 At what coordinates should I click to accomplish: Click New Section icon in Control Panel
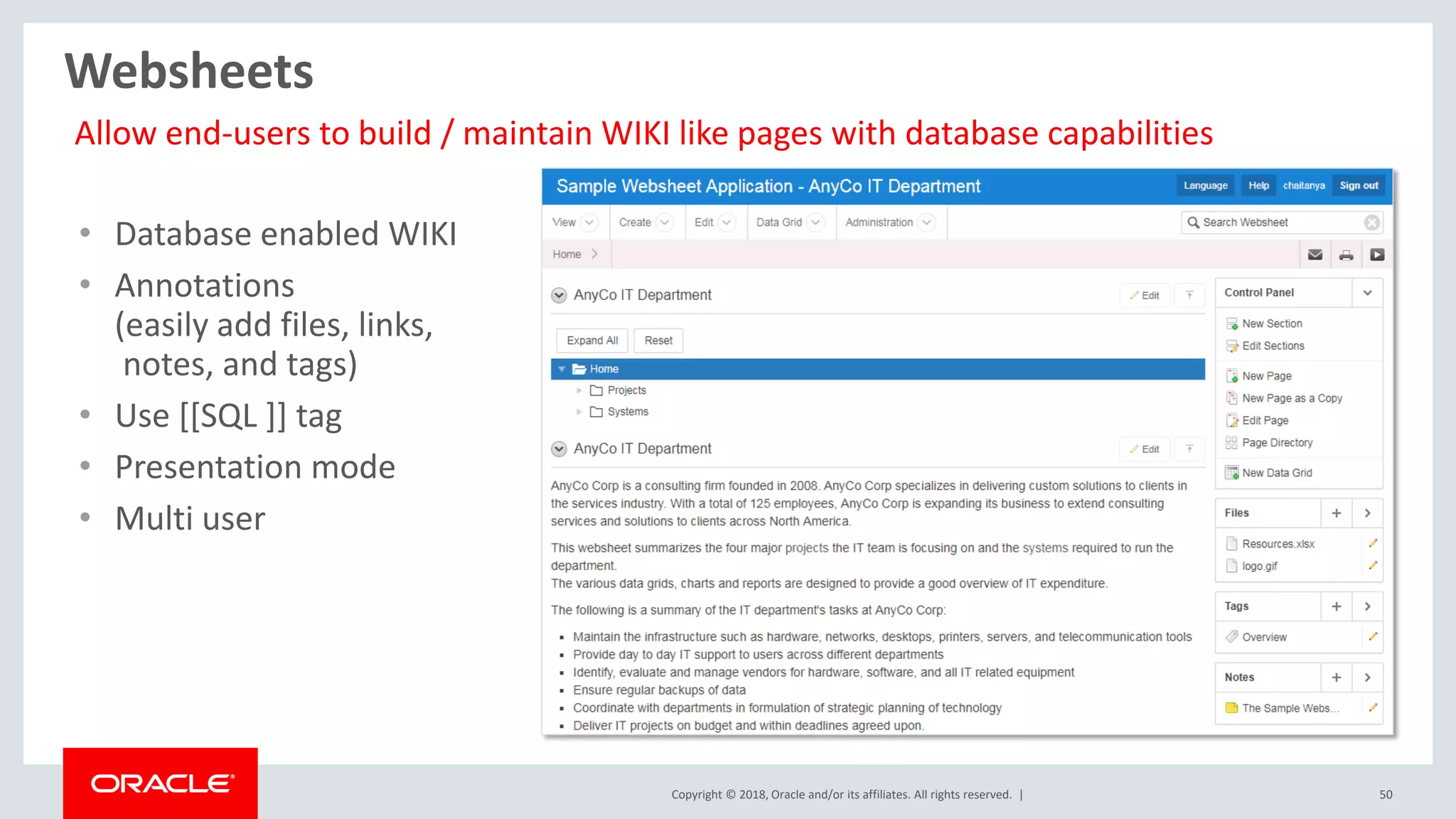point(1232,323)
